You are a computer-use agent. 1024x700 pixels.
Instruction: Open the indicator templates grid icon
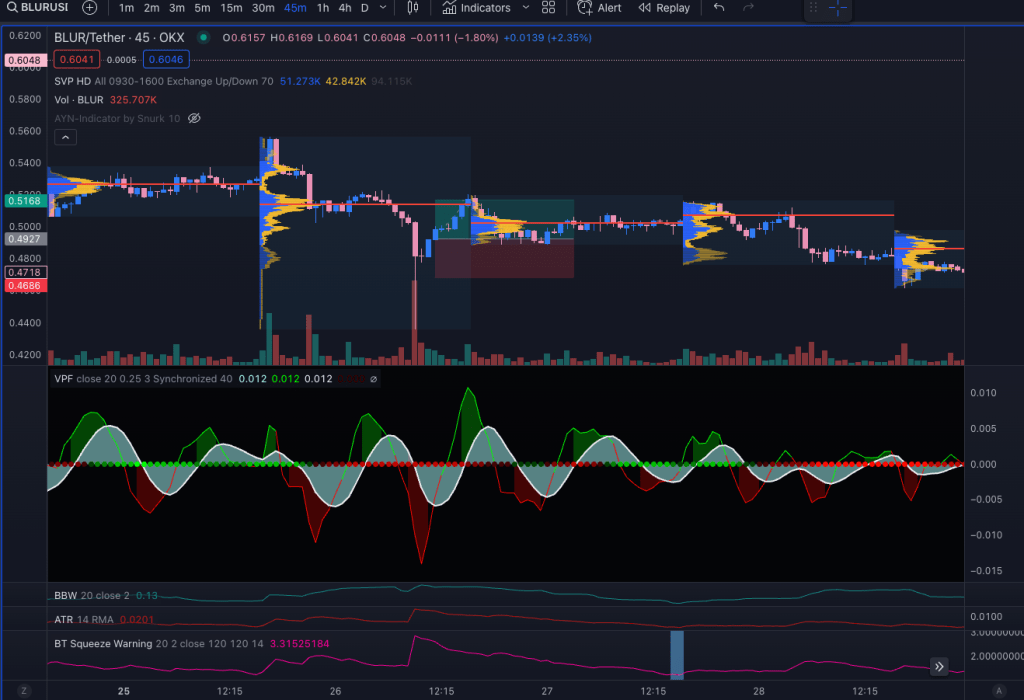point(548,8)
